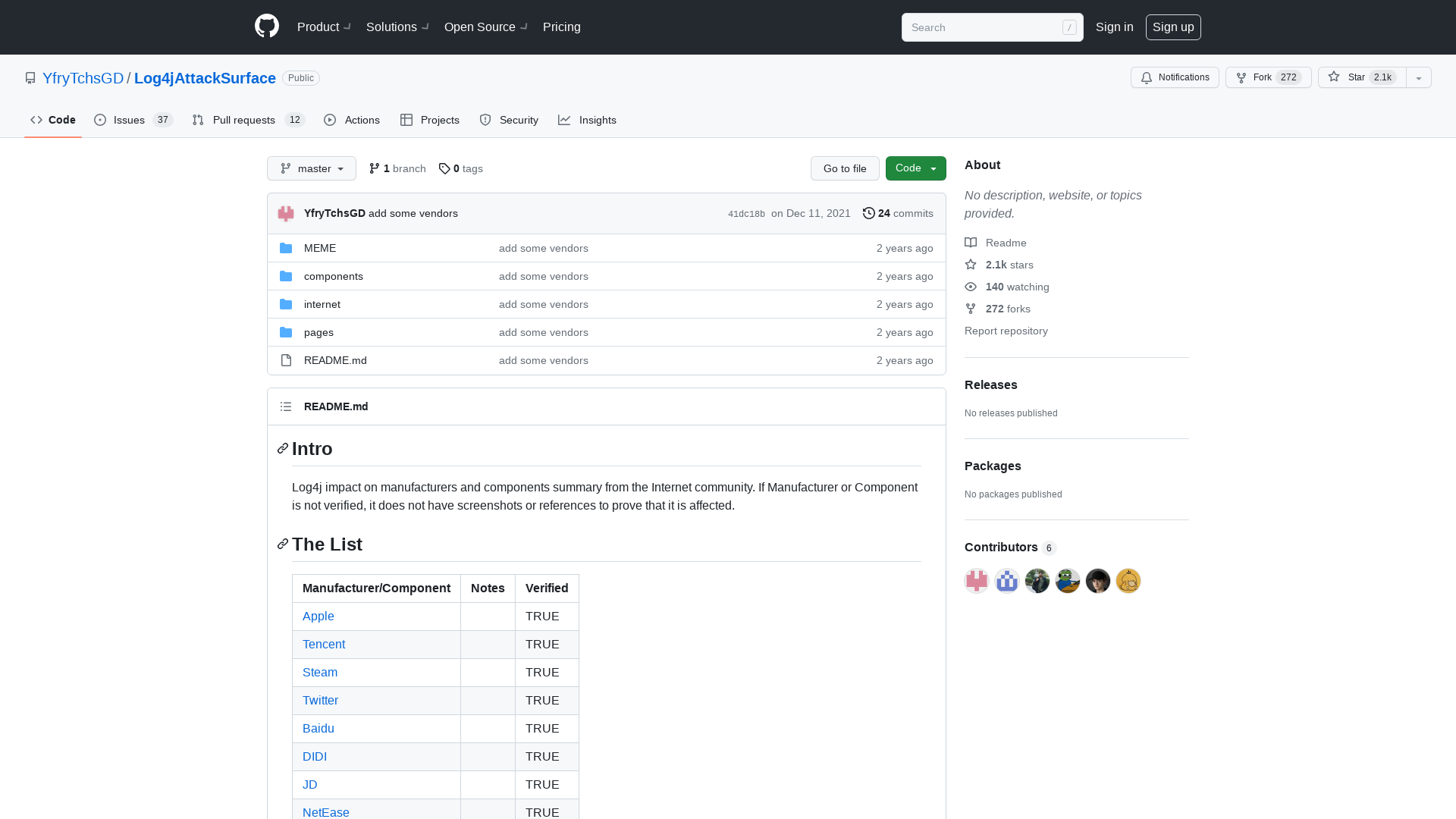1456x819 pixels.
Task: Click the tag icon next to 0 tags
Action: pos(444,168)
